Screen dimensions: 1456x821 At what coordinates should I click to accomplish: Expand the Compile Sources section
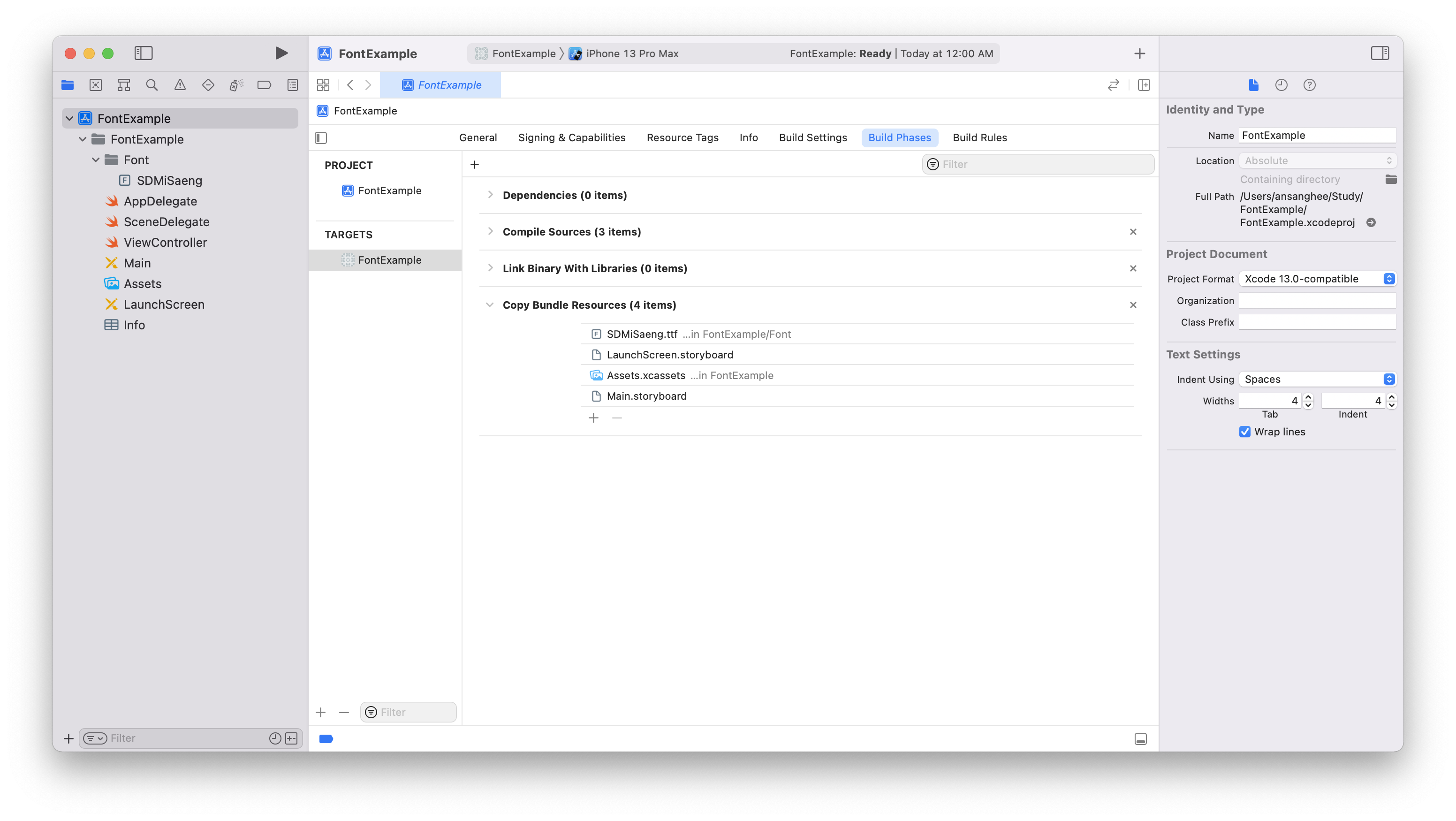[x=490, y=232]
